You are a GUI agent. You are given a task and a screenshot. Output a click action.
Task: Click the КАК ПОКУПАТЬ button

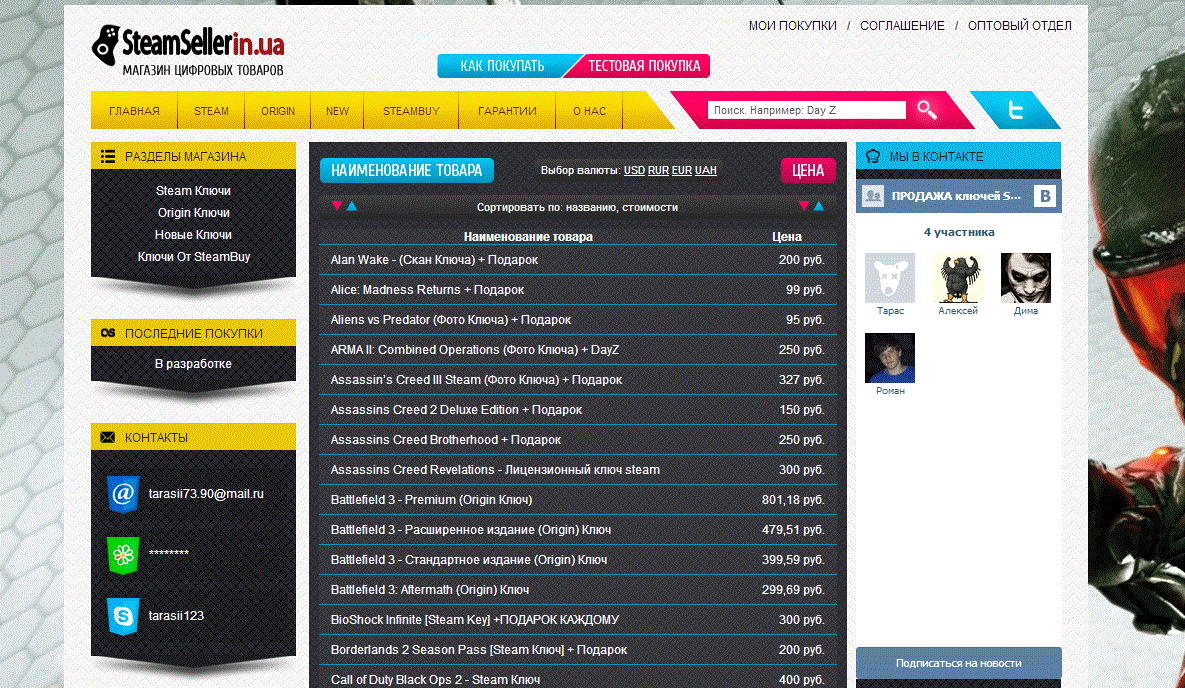(503, 66)
